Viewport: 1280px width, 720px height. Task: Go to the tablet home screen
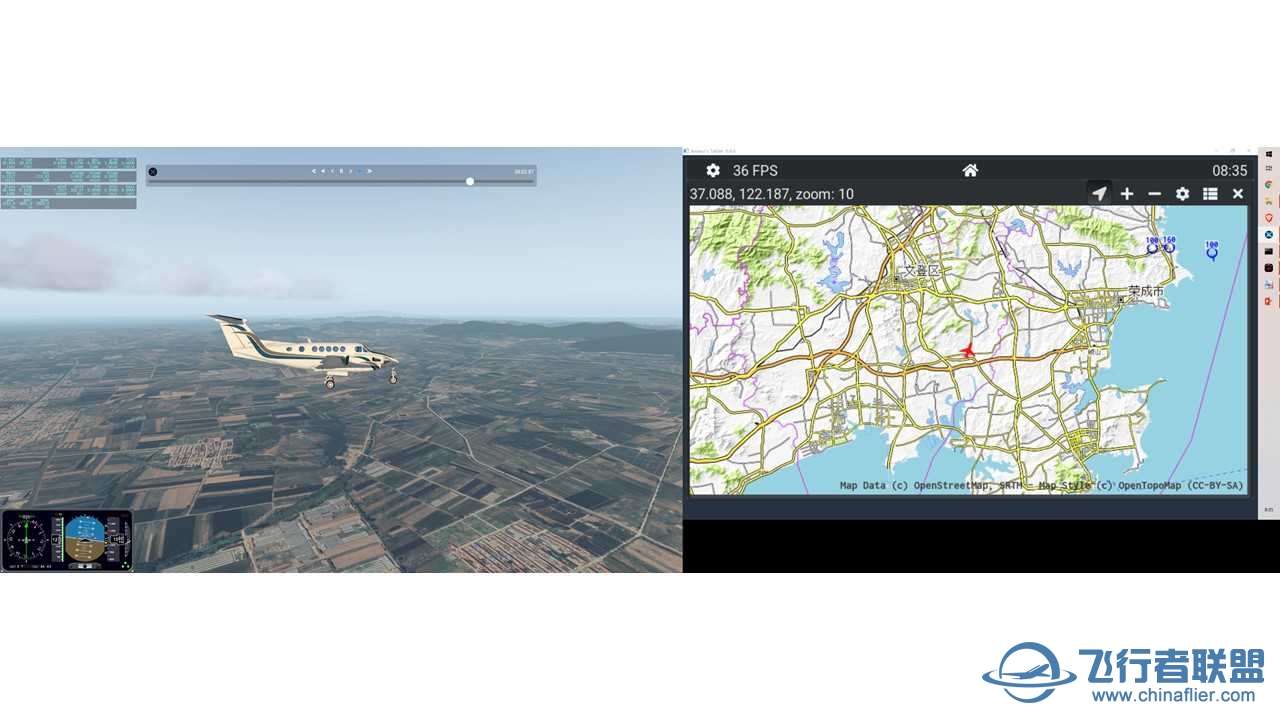pyautogui.click(x=970, y=171)
